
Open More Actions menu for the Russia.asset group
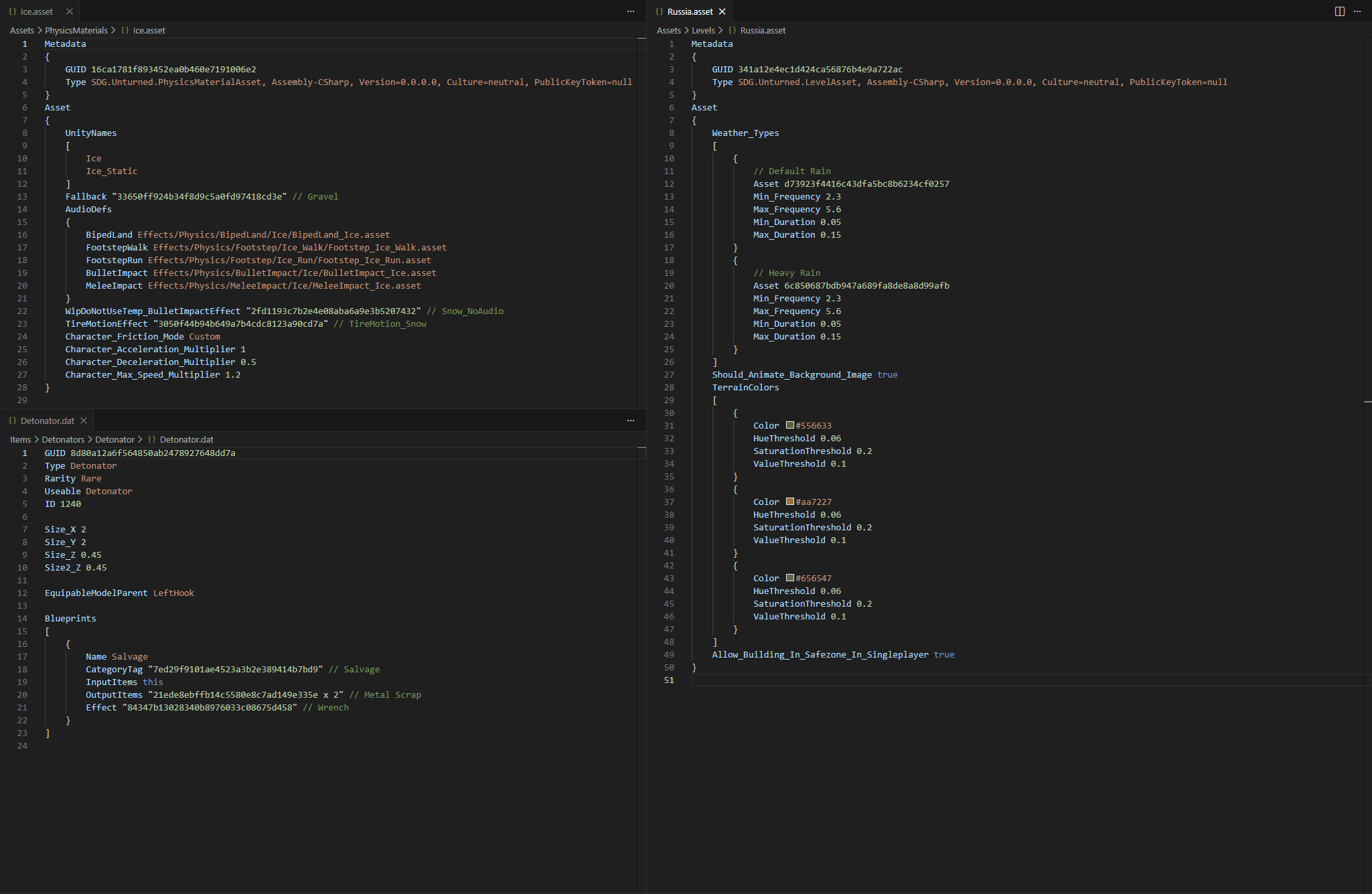coord(1357,11)
